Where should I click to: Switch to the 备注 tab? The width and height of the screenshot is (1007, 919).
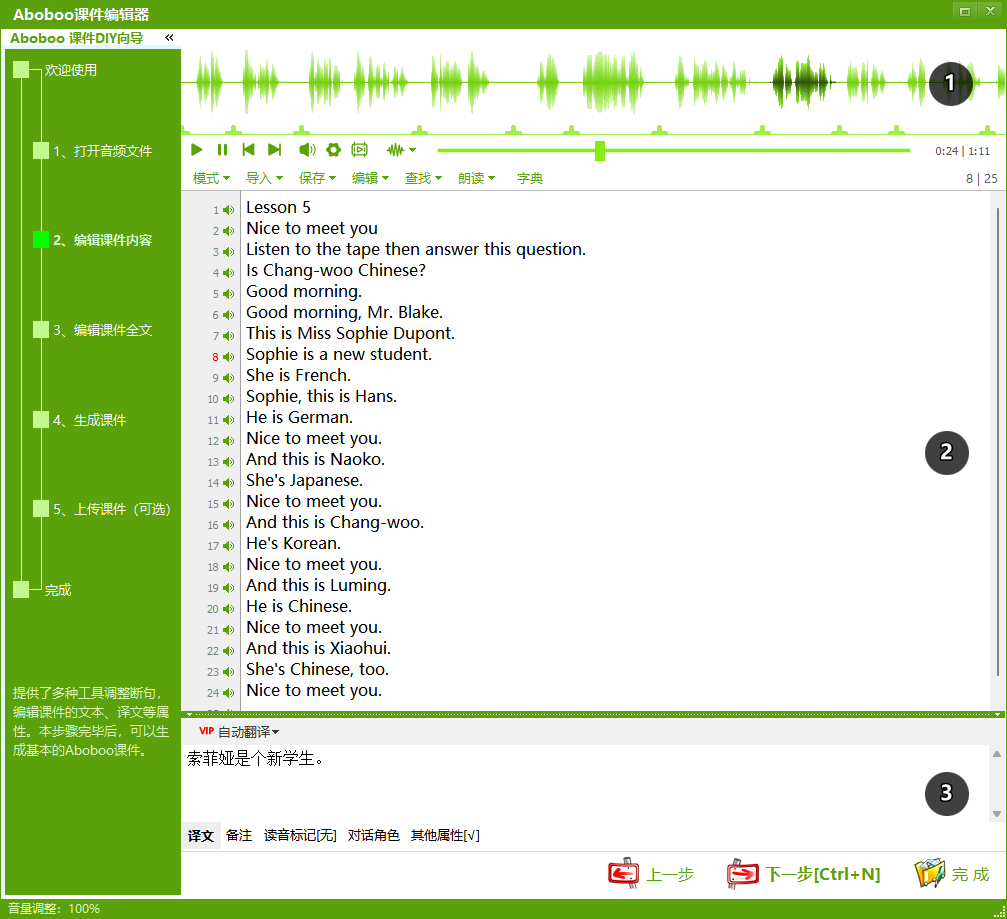click(x=239, y=835)
